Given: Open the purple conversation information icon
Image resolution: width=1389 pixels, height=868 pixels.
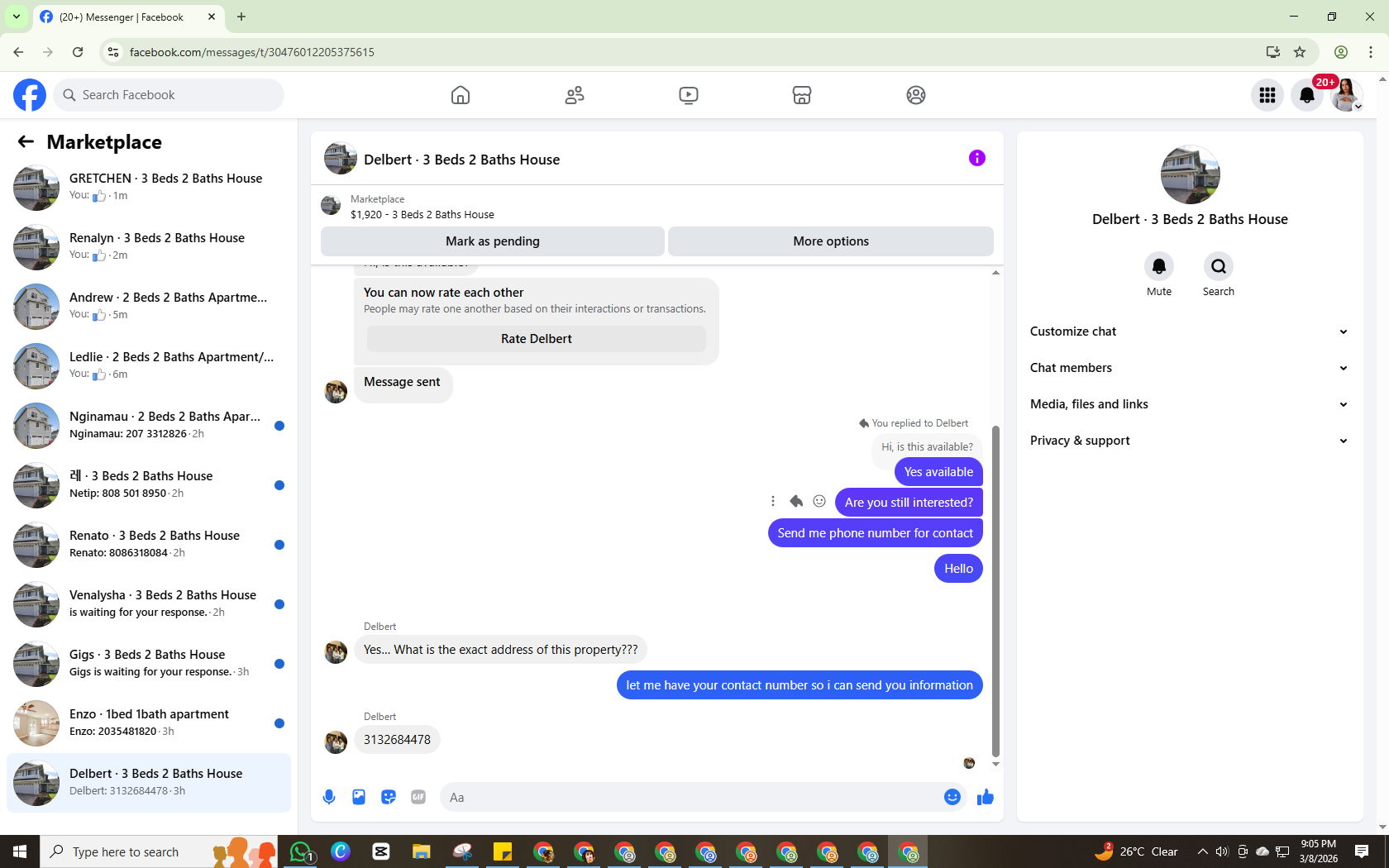Looking at the screenshot, I should (977, 158).
